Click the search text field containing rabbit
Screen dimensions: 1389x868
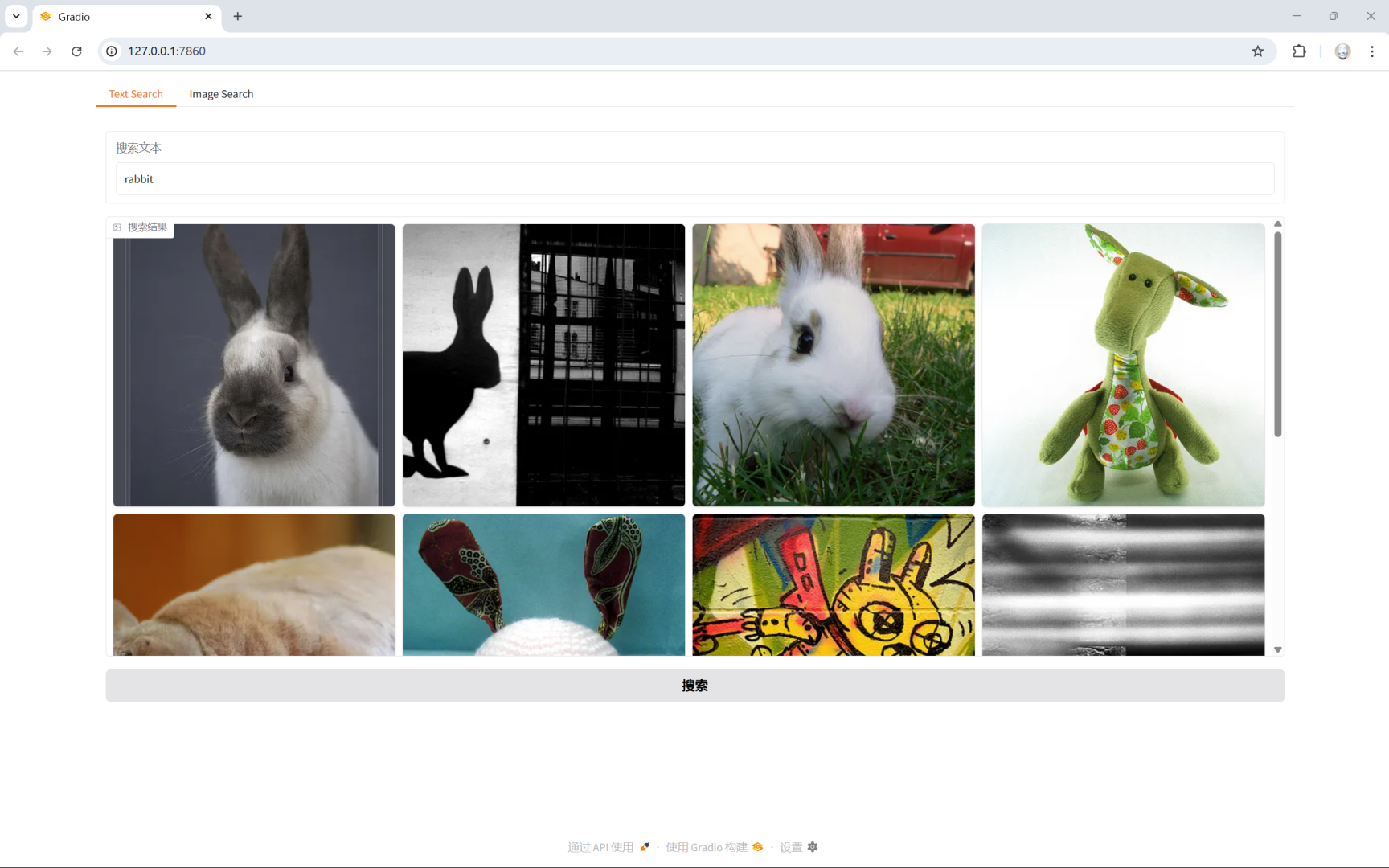click(694, 179)
